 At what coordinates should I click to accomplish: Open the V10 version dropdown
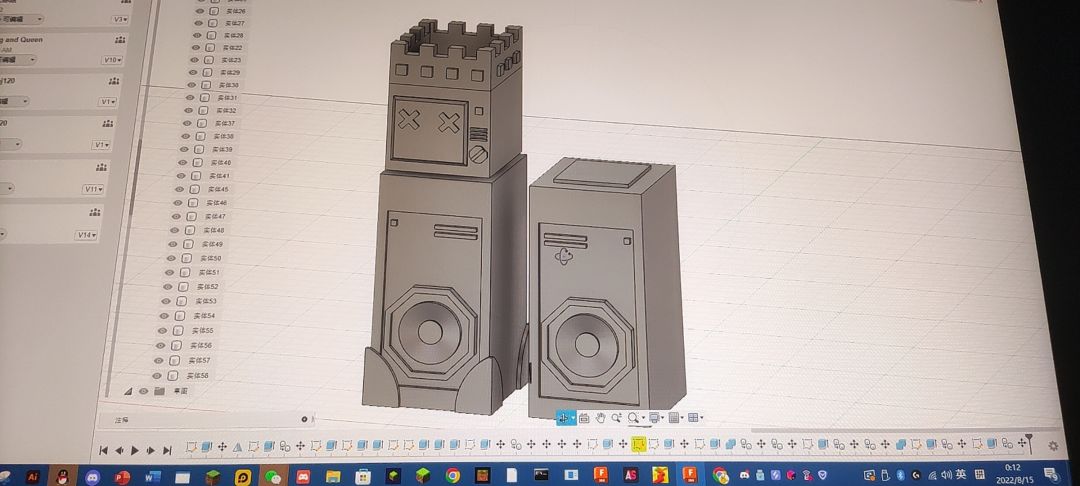[113, 60]
